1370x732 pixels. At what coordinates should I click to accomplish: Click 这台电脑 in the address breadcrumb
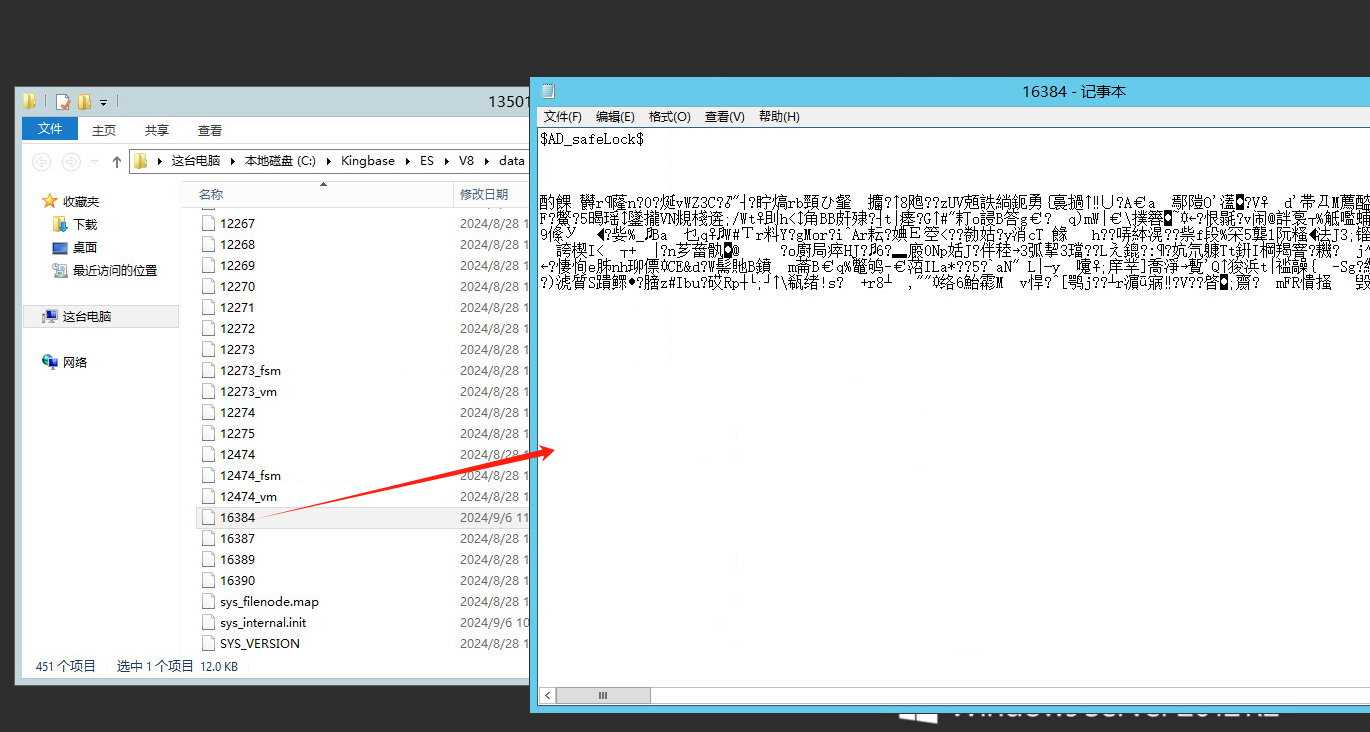(196, 161)
